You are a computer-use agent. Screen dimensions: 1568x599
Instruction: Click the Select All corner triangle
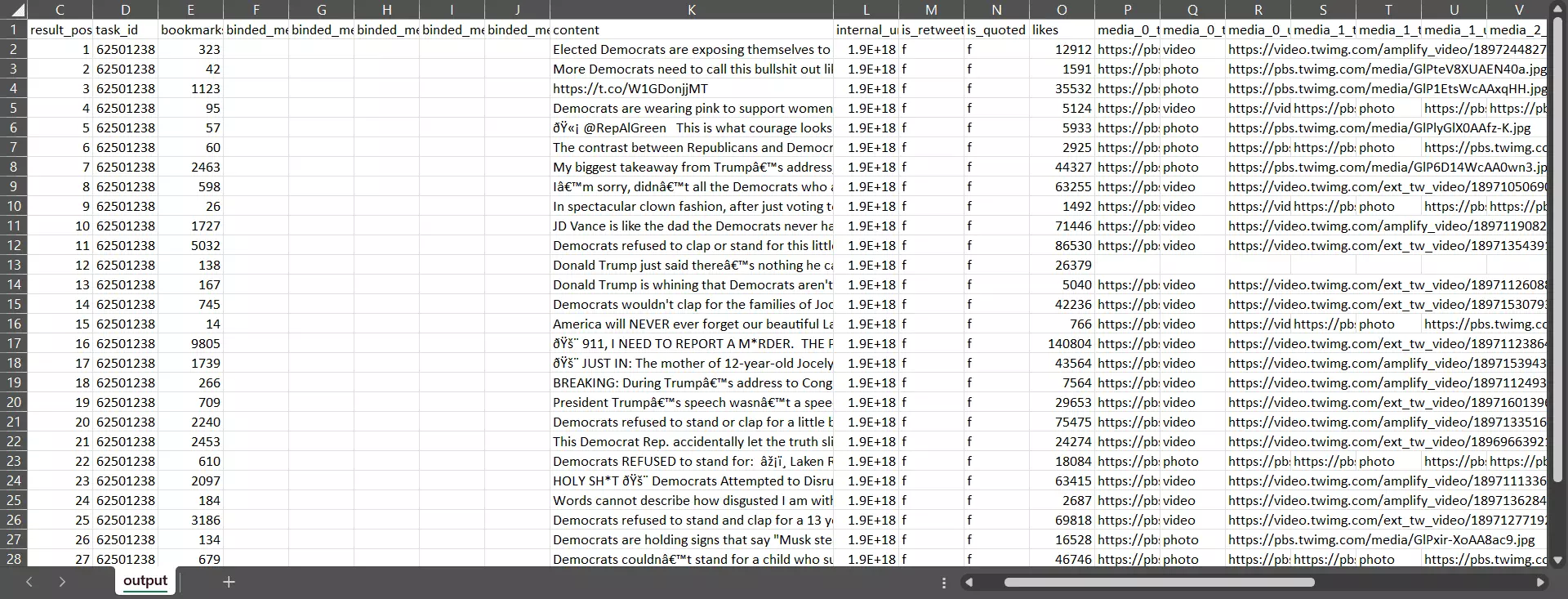tap(14, 10)
